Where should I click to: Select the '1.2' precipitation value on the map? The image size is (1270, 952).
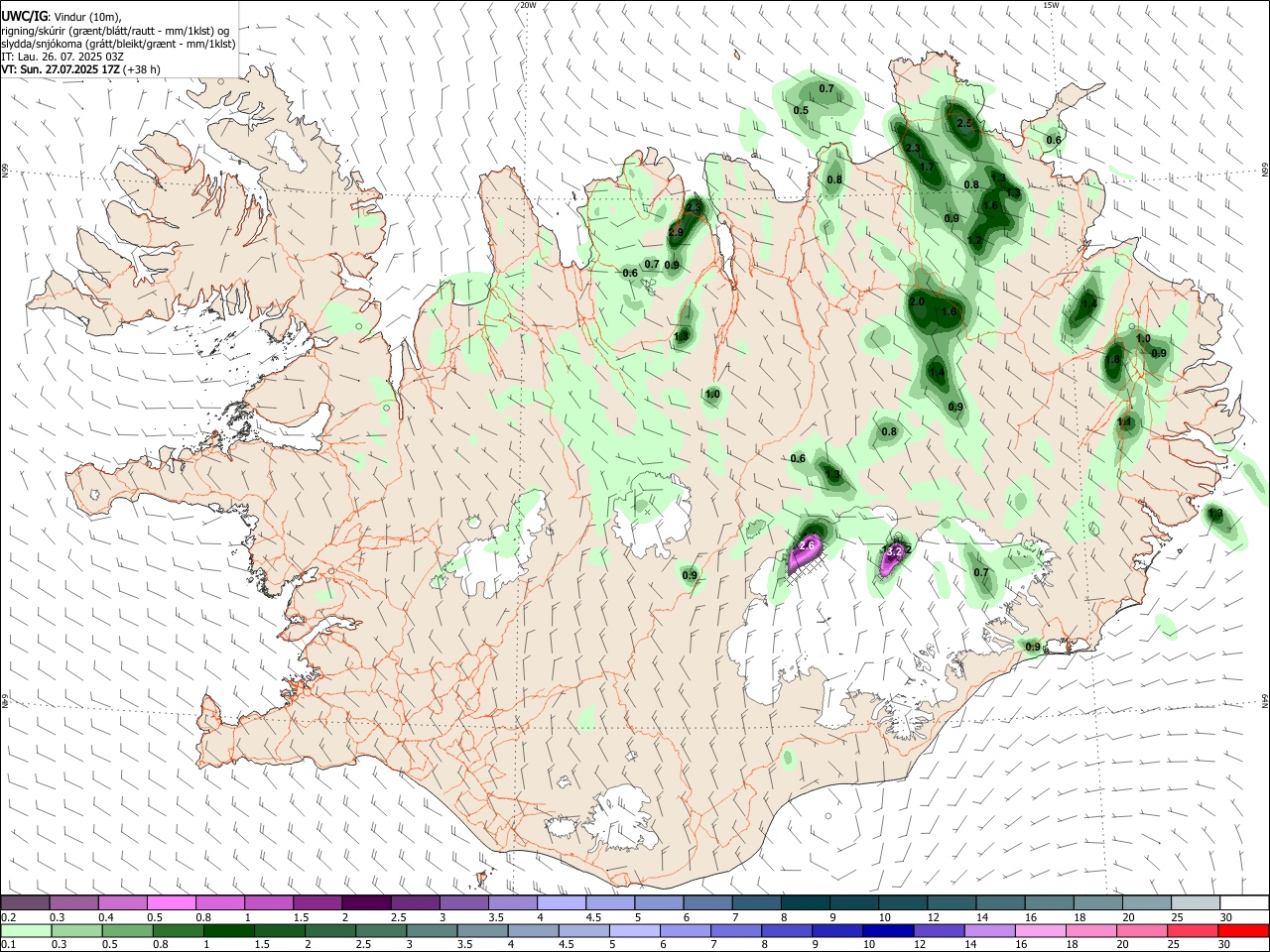(x=974, y=241)
